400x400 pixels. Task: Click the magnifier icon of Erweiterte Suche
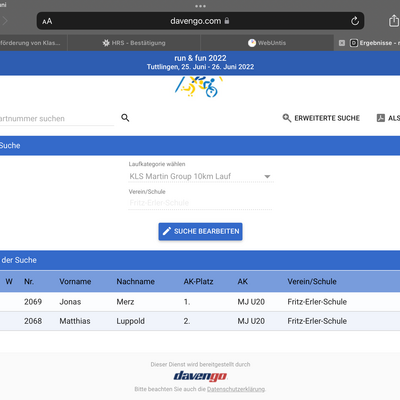[x=287, y=118]
